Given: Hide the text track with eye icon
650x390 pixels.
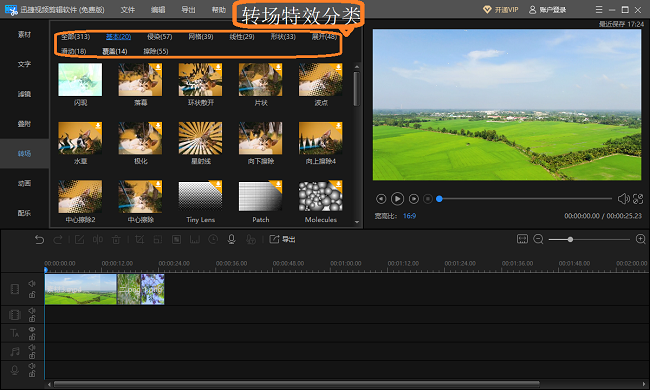Looking at the screenshot, I should tap(32, 329).
